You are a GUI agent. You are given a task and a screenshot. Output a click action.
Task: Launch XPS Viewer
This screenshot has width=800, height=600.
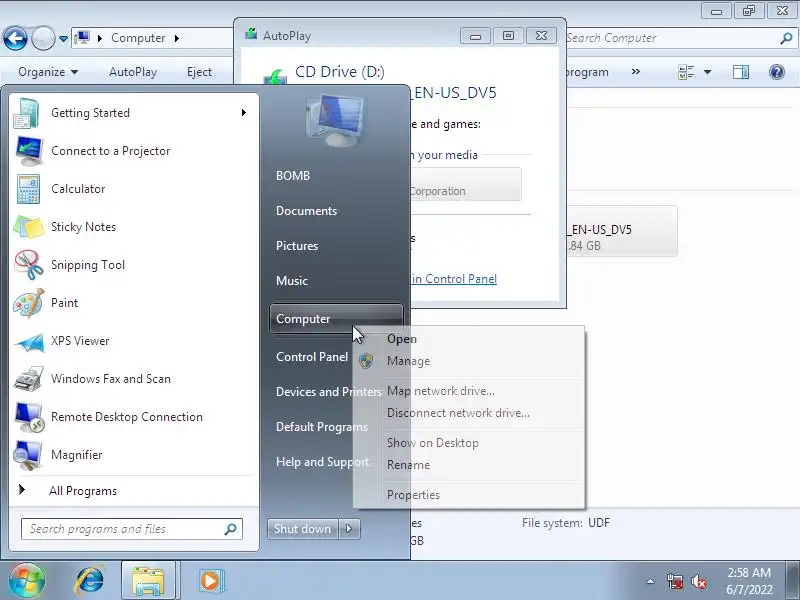[134, 341]
